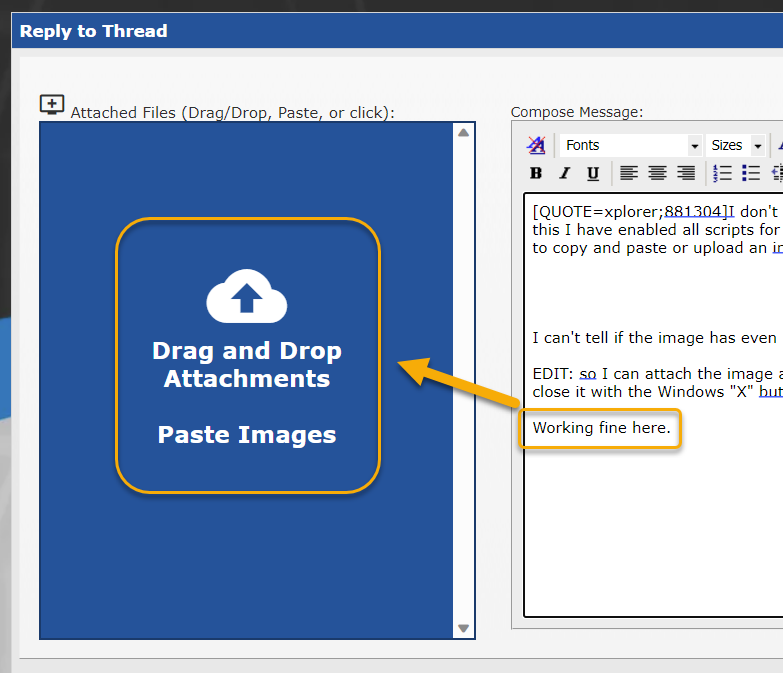Screen dimensions: 783x673
Task: Open the Fonts dropdown
Action: tap(631, 145)
